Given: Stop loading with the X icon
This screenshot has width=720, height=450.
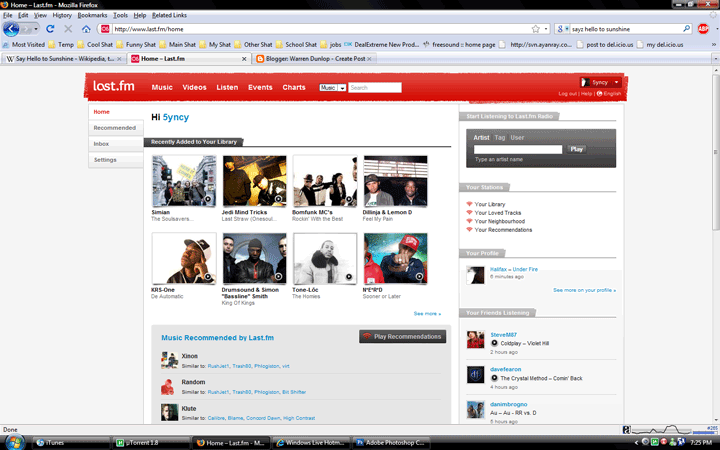Looking at the screenshot, I should [68, 29].
